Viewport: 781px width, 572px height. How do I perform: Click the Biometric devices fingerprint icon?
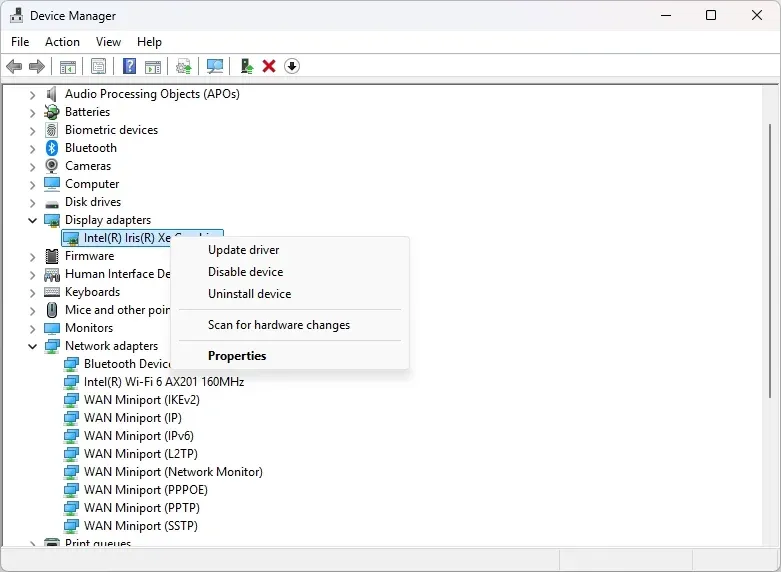[52, 130]
